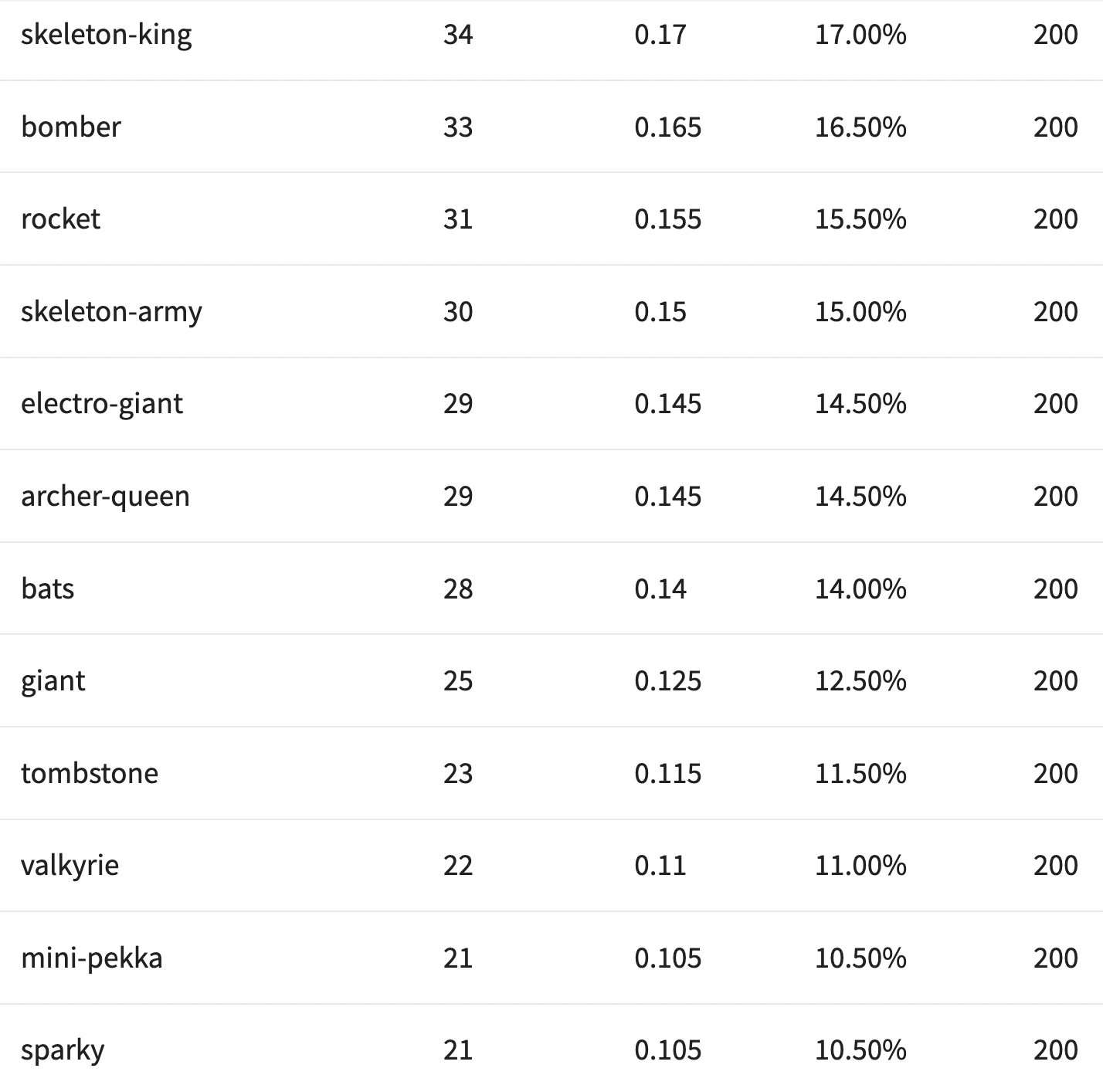This screenshot has width=1103, height=1092.
Task: Select the count 22 for valkyrie
Action: tap(458, 866)
